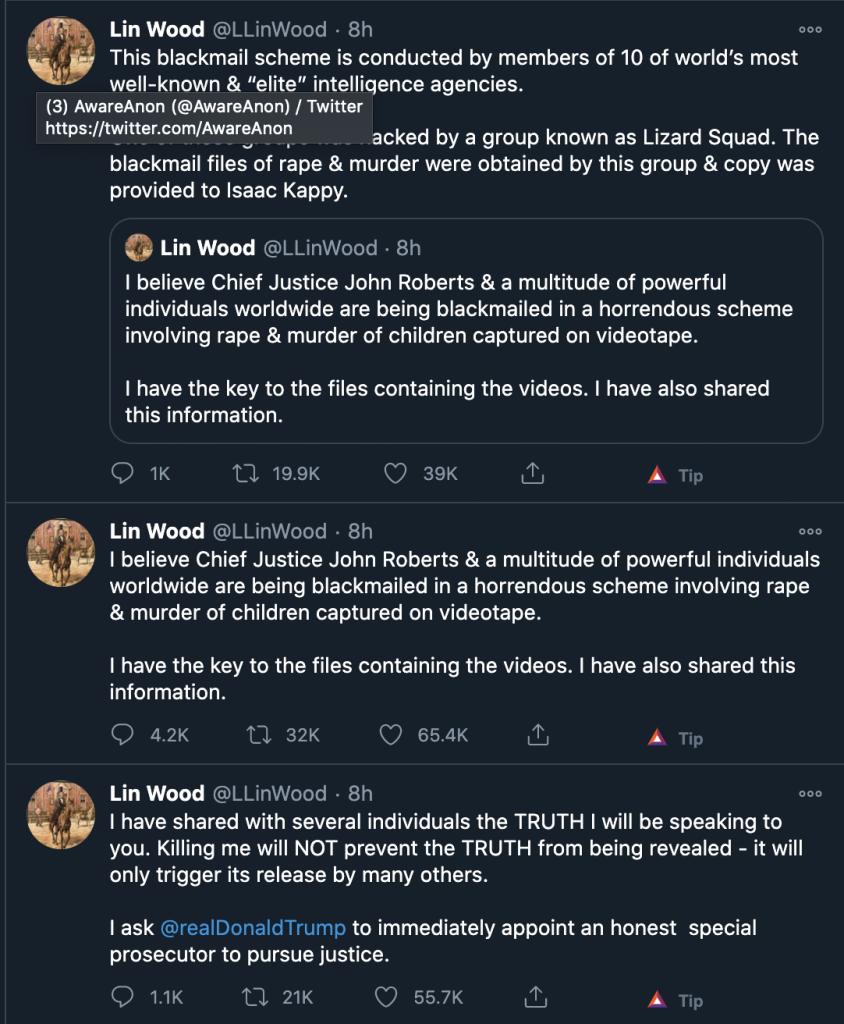Open the @realDonaldTrump mention link
Viewport: 844px width, 1024px height.
tap(253, 927)
